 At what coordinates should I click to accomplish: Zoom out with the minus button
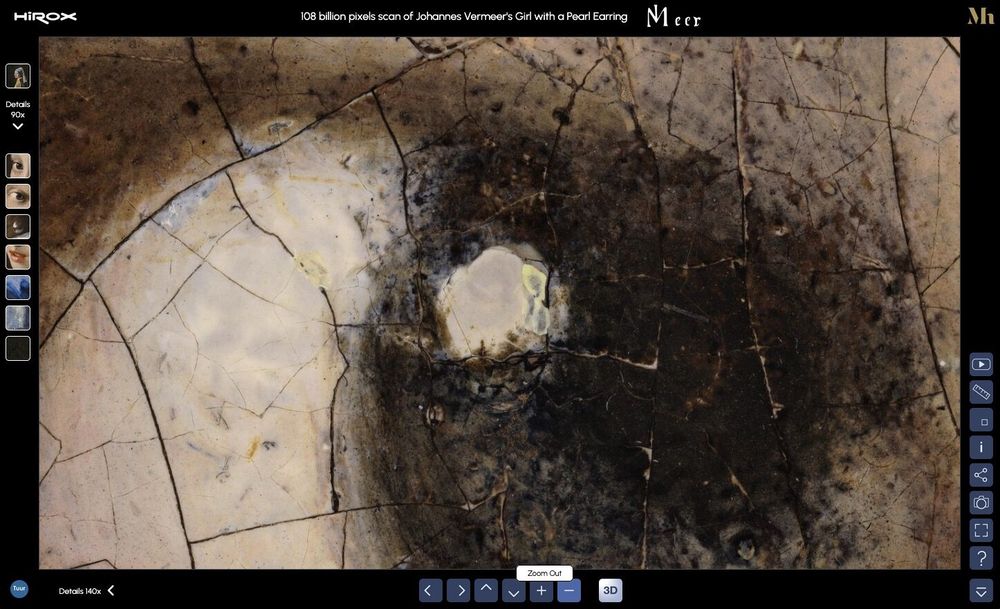point(569,591)
